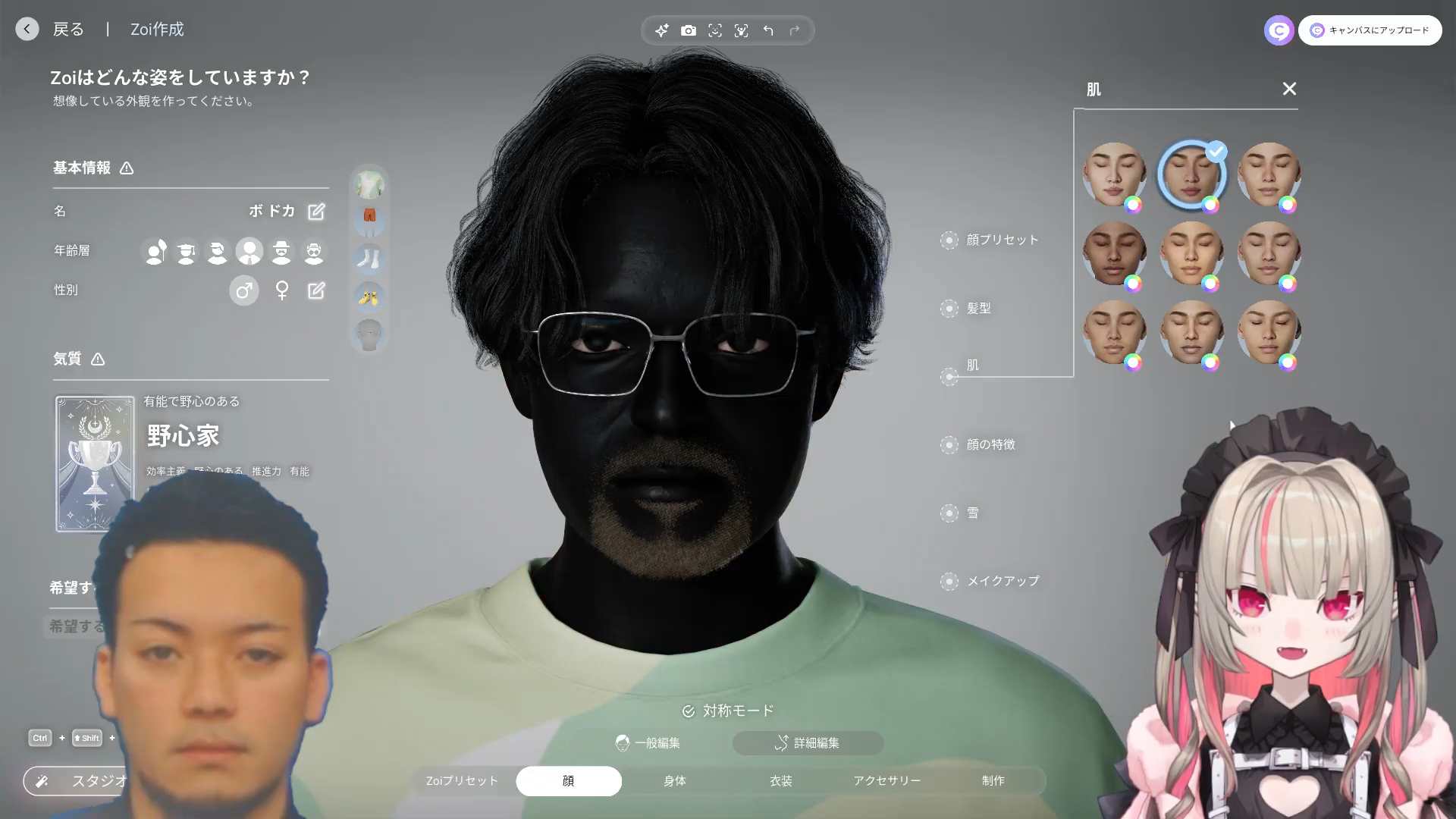
Task: Open color wheel on the dark skin preset
Action: [1134, 284]
